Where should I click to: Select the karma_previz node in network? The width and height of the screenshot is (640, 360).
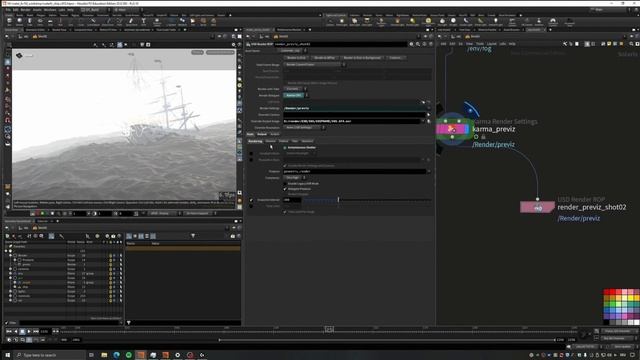tap(452, 129)
